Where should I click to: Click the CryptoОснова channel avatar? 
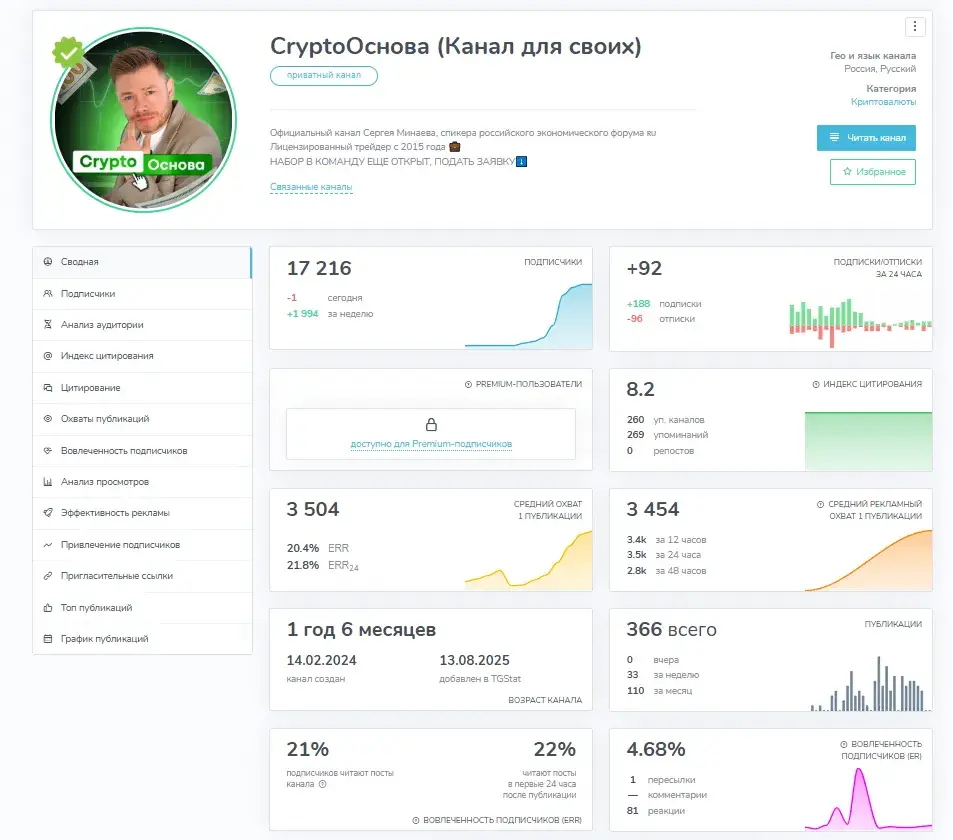[143, 120]
